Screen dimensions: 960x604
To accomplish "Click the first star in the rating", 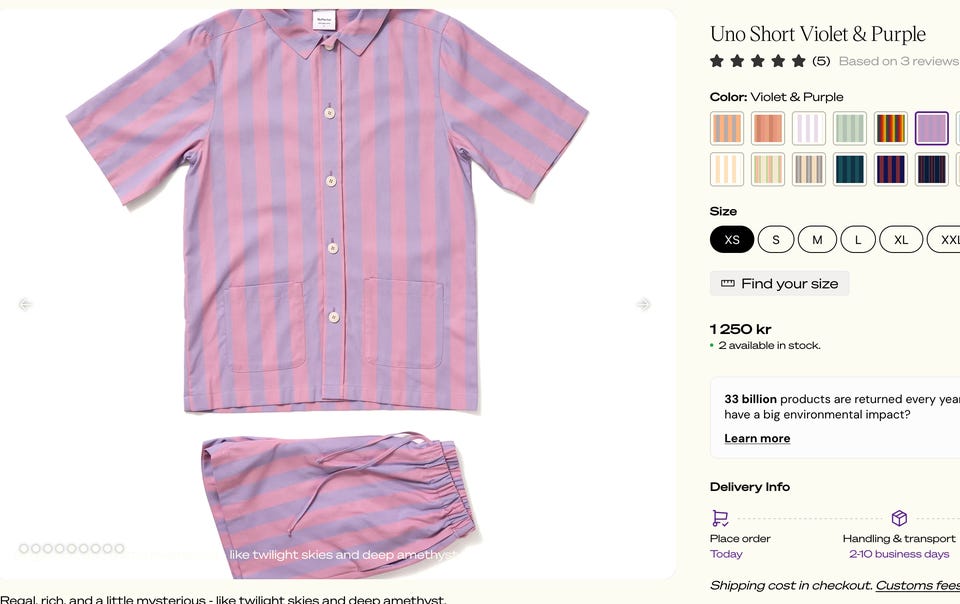I will pyautogui.click(x=717, y=61).
